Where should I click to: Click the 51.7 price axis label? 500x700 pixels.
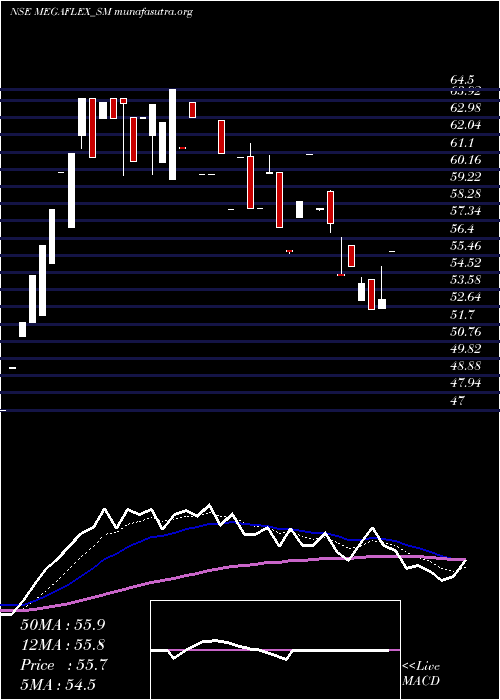[x=462, y=315]
